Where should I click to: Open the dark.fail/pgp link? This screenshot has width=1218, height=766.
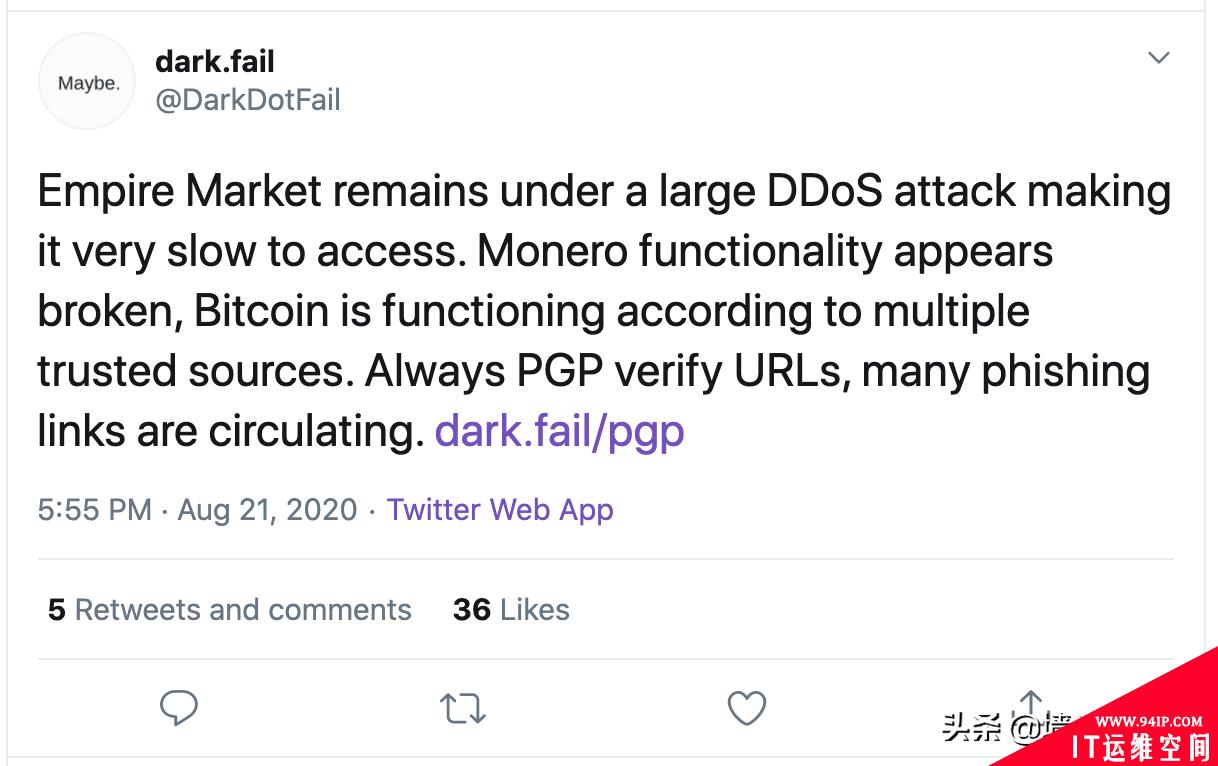(560, 432)
